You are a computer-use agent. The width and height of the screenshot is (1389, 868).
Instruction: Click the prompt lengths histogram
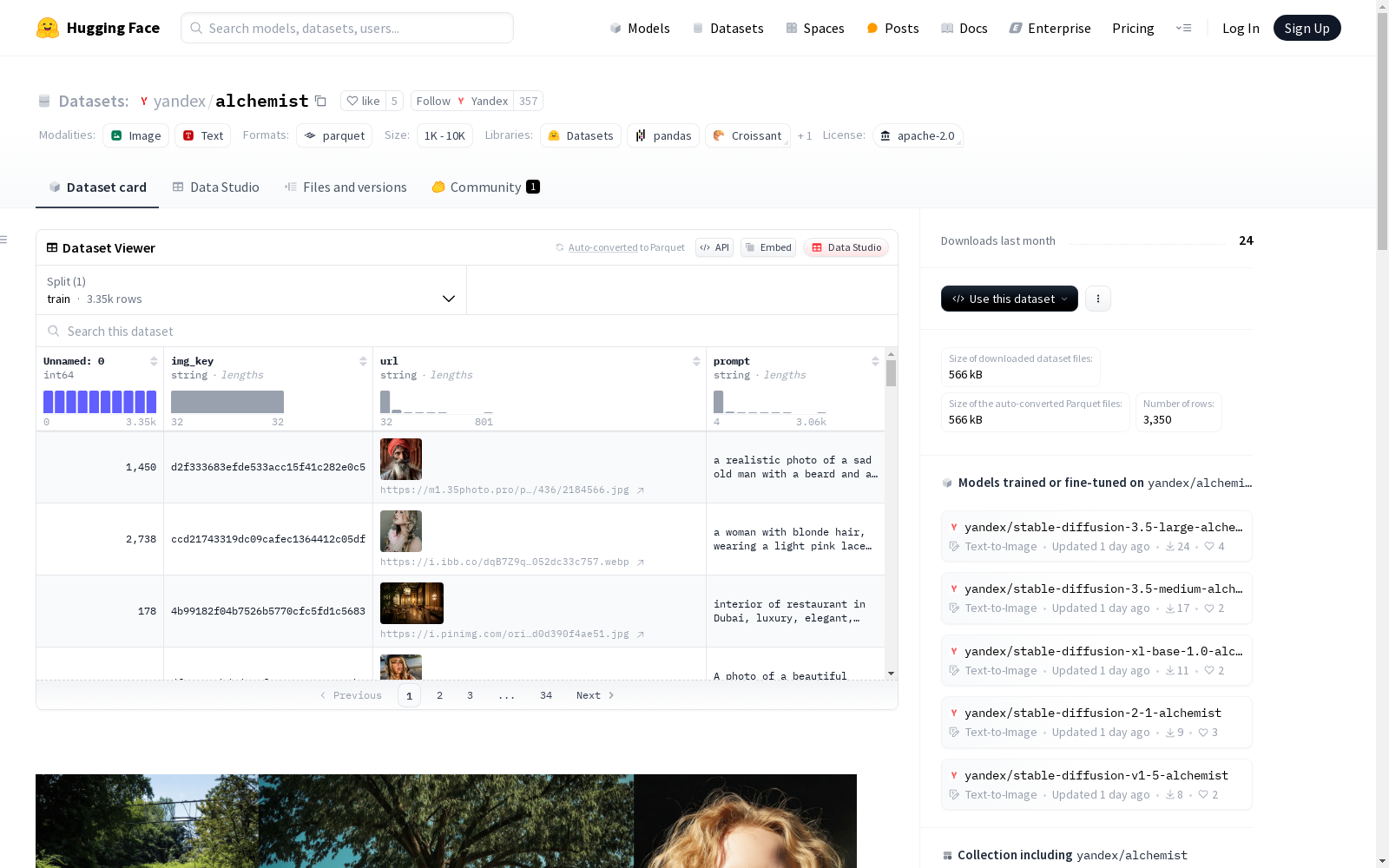[770, 402]
